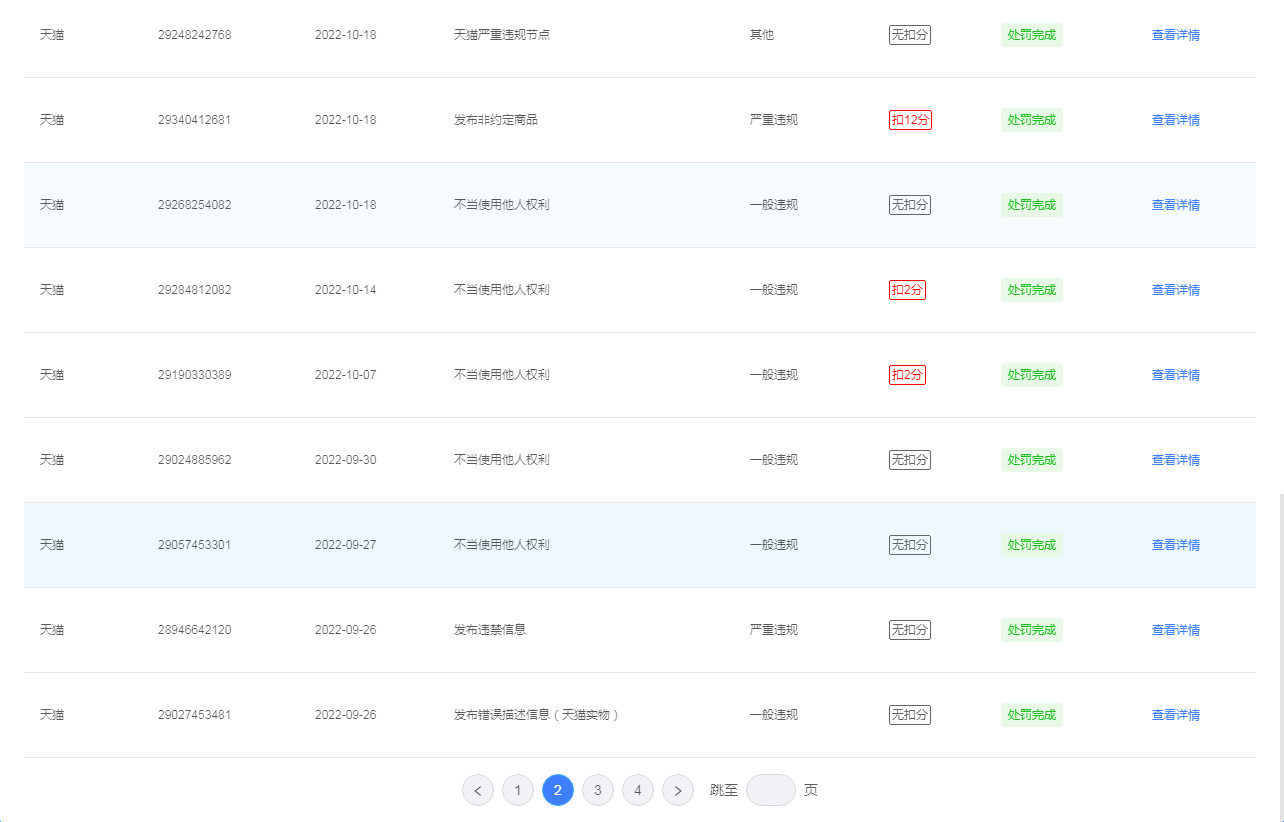Click 处罚完成 status in row 29057453301
This screenshot has height=822, width=1284.
pyautogui.click(x=1031, y=545)
